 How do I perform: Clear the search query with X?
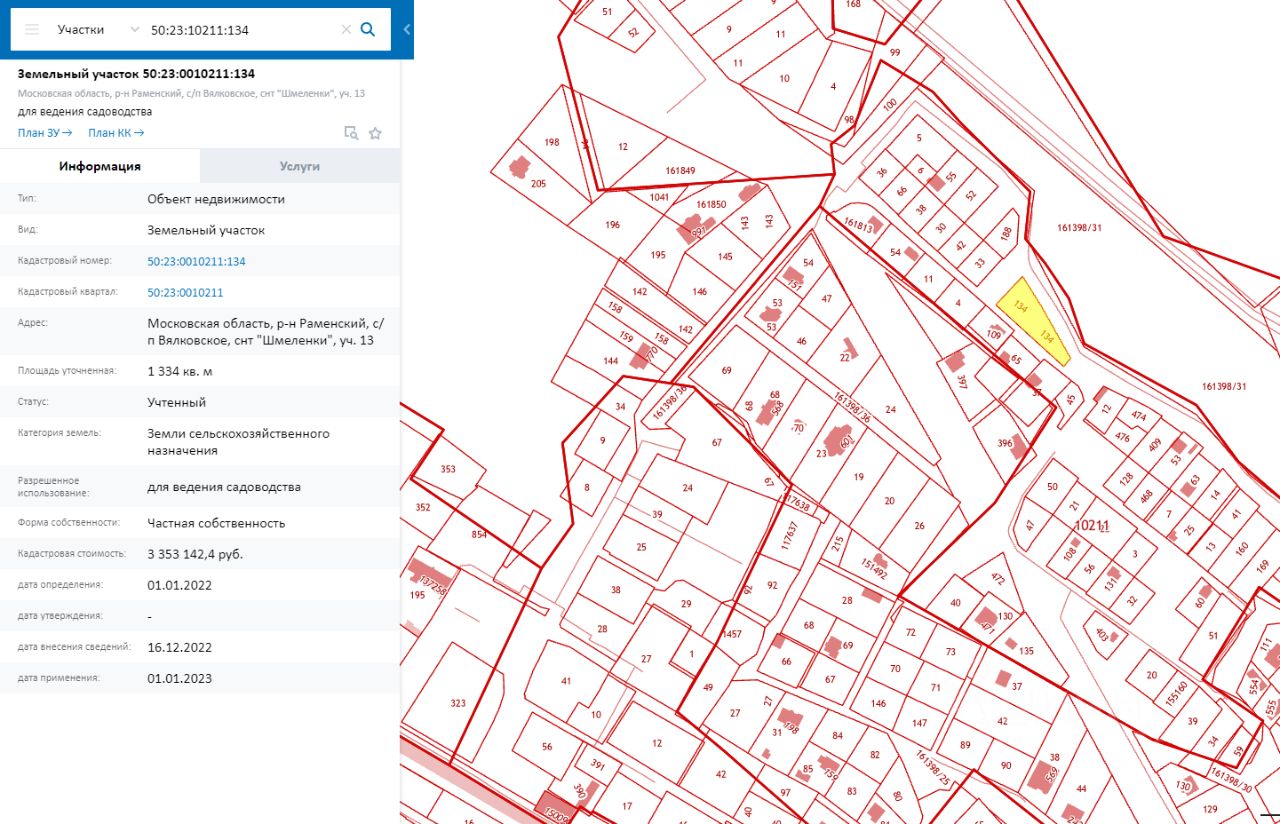[x=346, y=30]
